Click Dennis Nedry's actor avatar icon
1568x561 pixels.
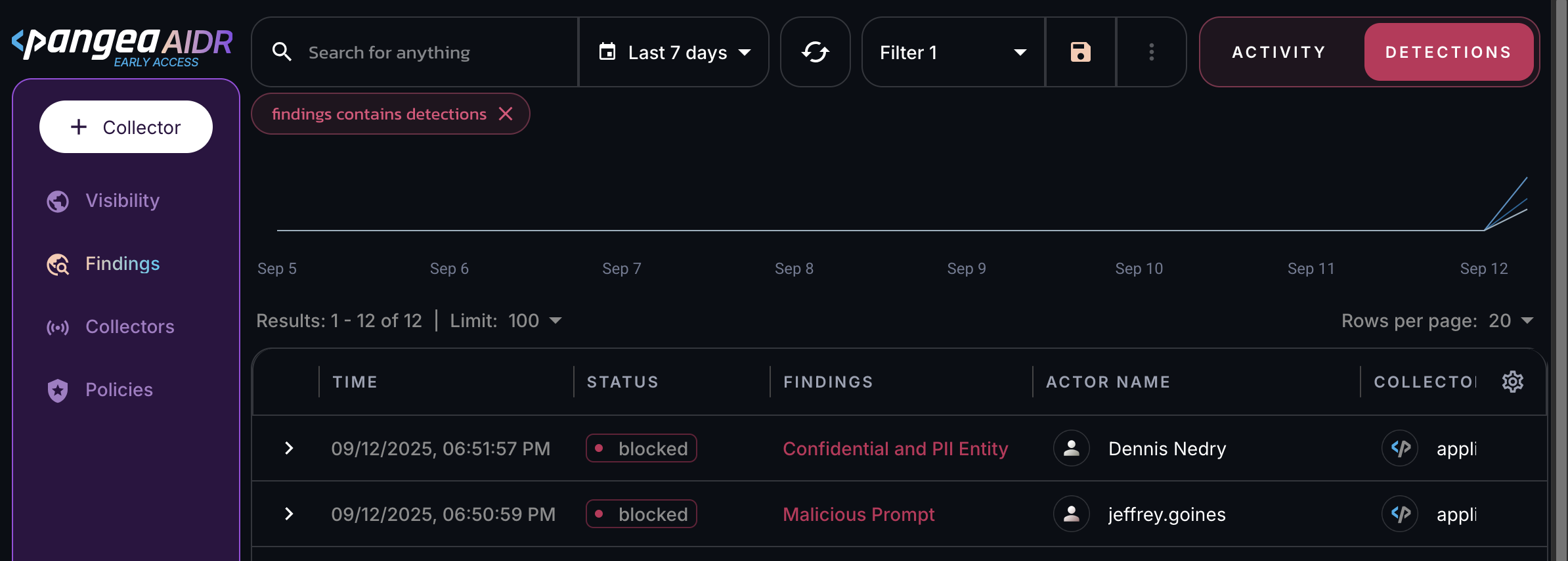point(1071,448)
